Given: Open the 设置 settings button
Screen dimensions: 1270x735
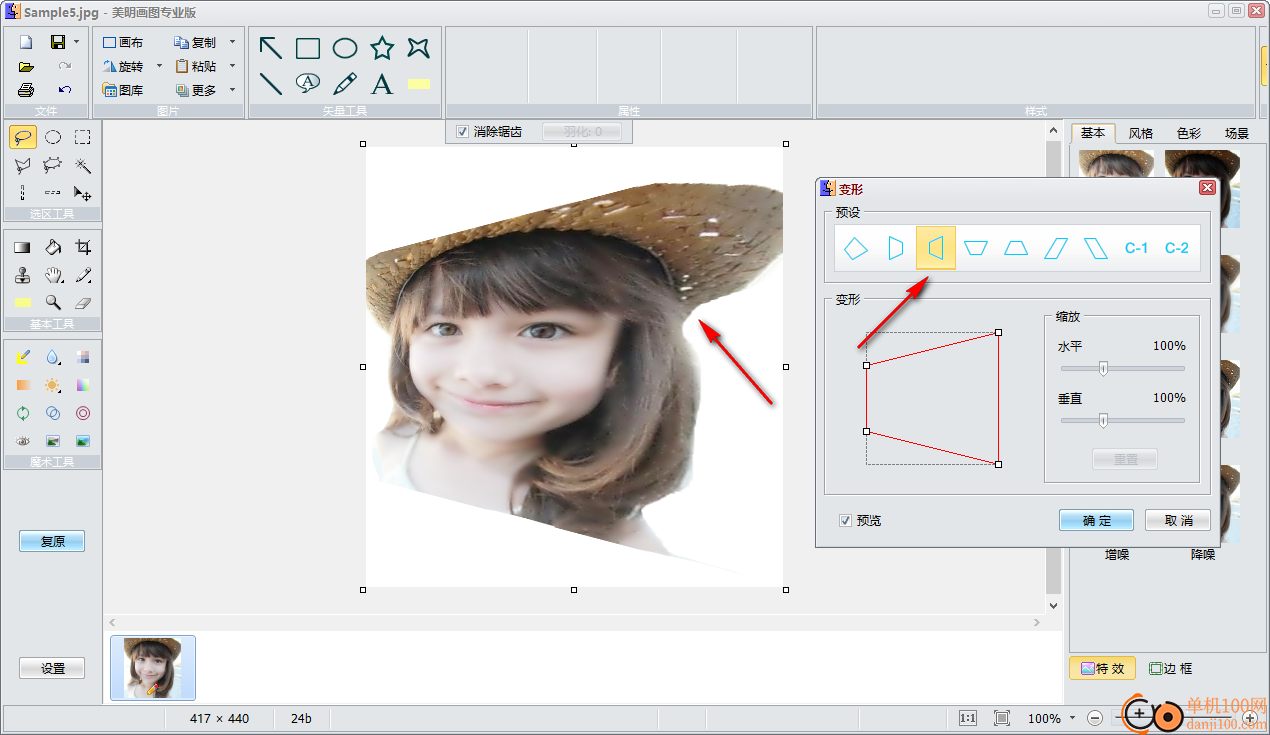Looking at the screenshot, I should pos(52,669).
